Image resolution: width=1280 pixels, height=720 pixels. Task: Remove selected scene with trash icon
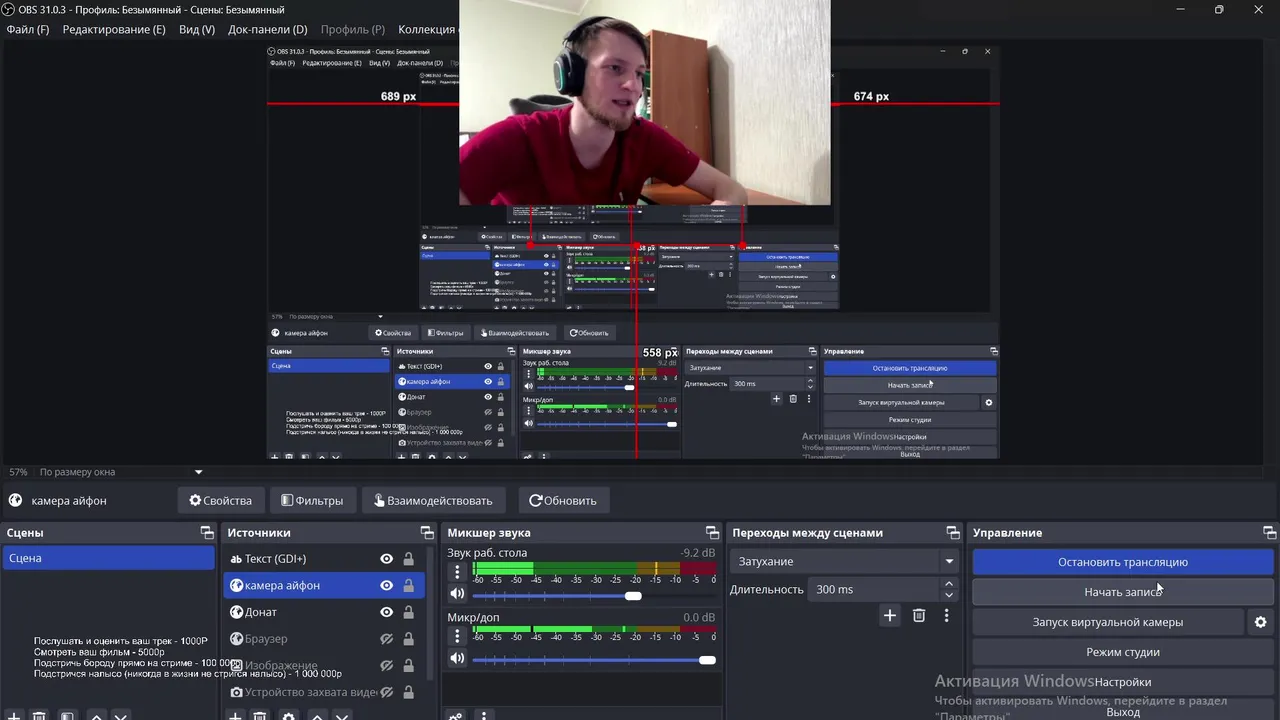39,716
